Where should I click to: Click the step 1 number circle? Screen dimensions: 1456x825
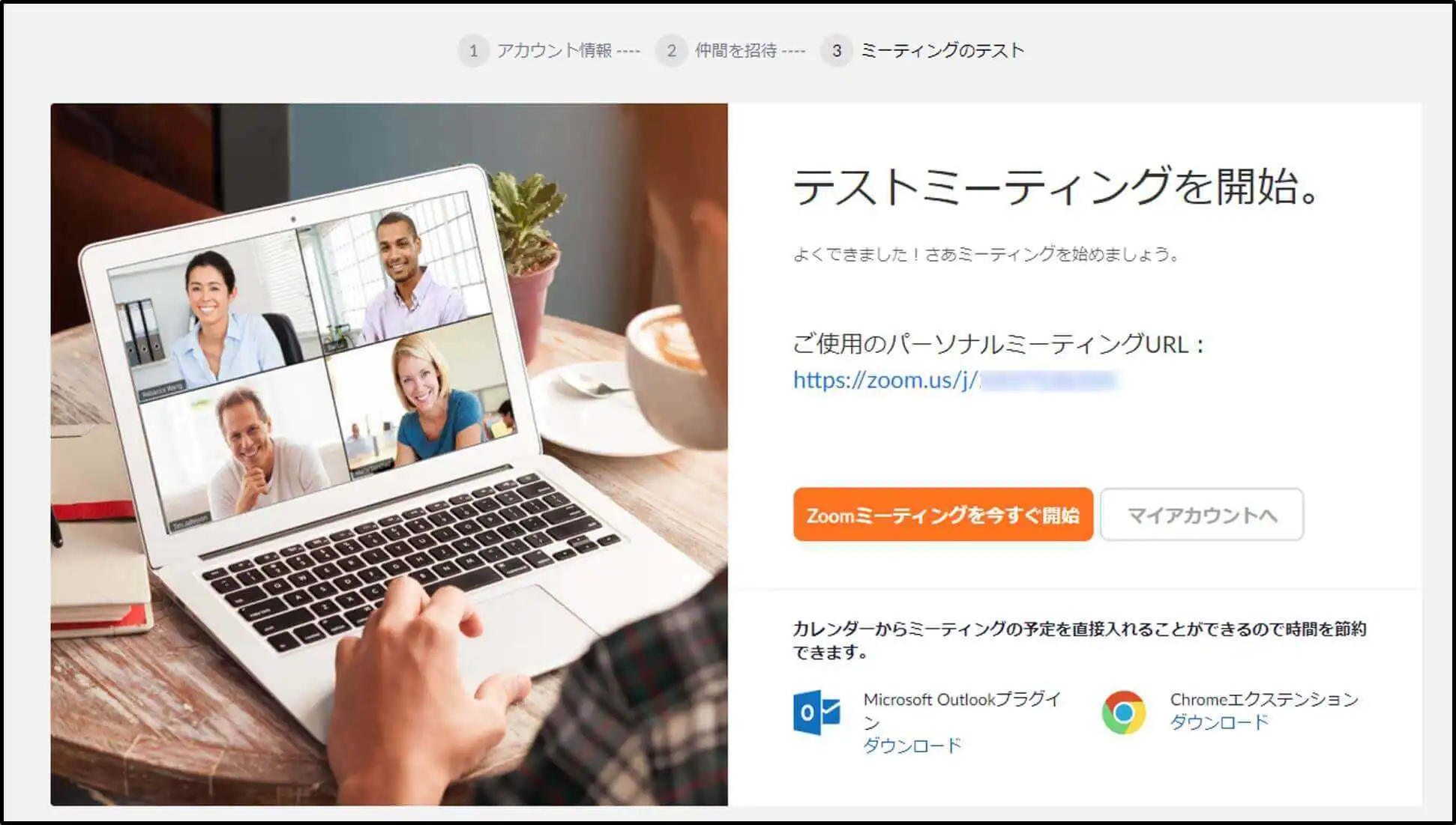[473, 51]
